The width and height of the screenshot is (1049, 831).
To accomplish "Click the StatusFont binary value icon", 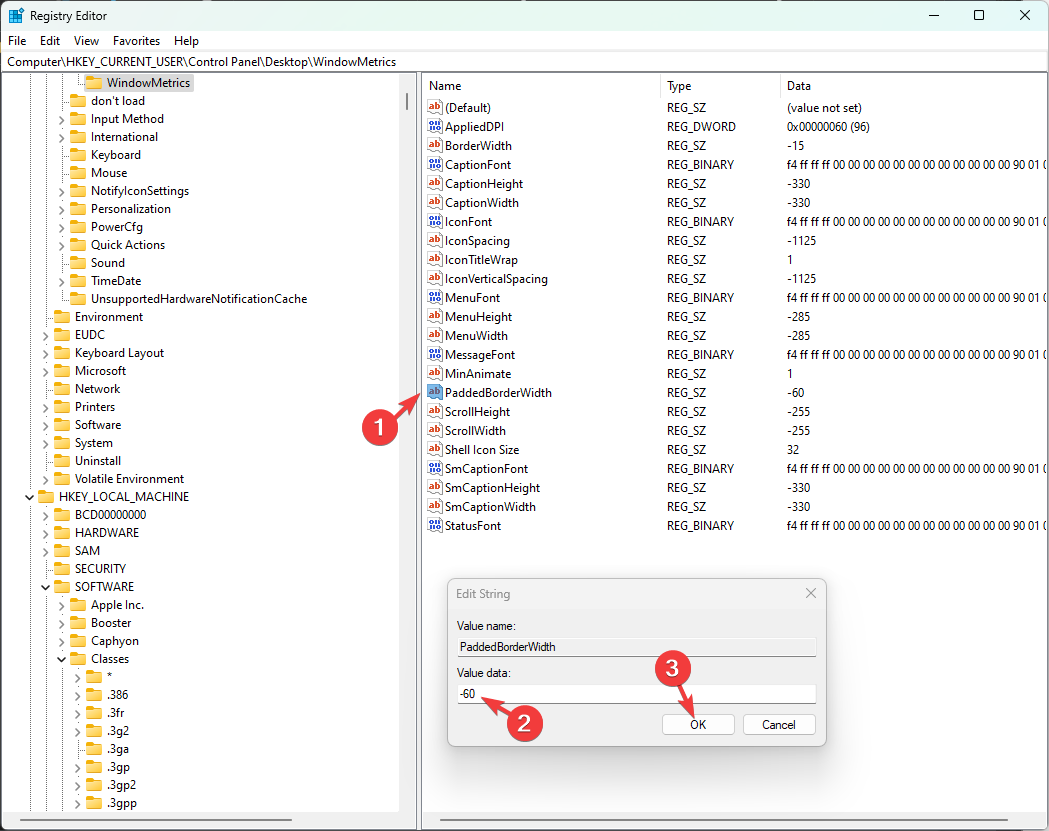I will (434, 525).
